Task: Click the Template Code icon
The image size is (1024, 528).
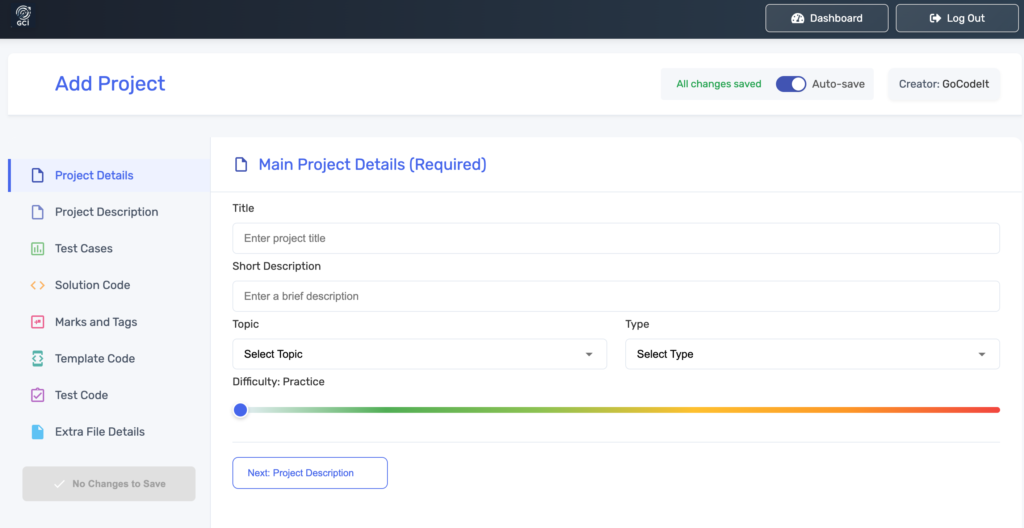Action: 38,358
